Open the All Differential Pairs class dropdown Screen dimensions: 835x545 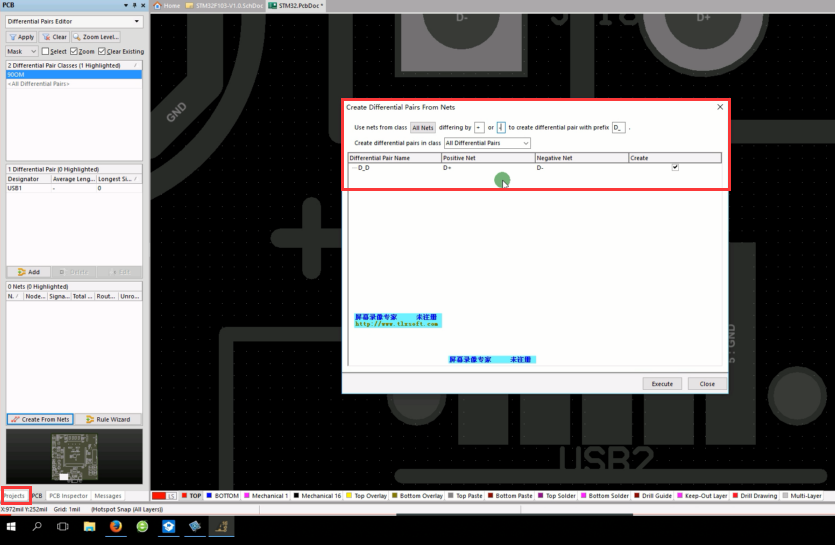487,143
